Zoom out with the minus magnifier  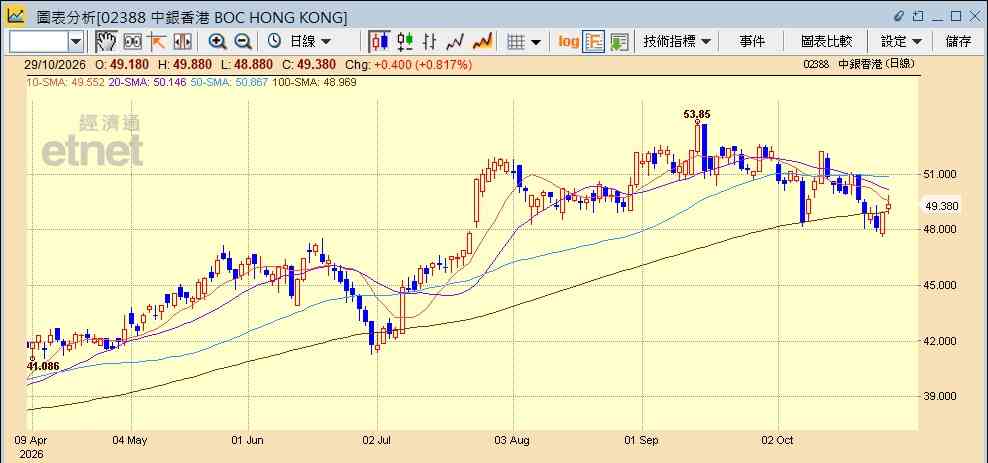click(243, 42)
